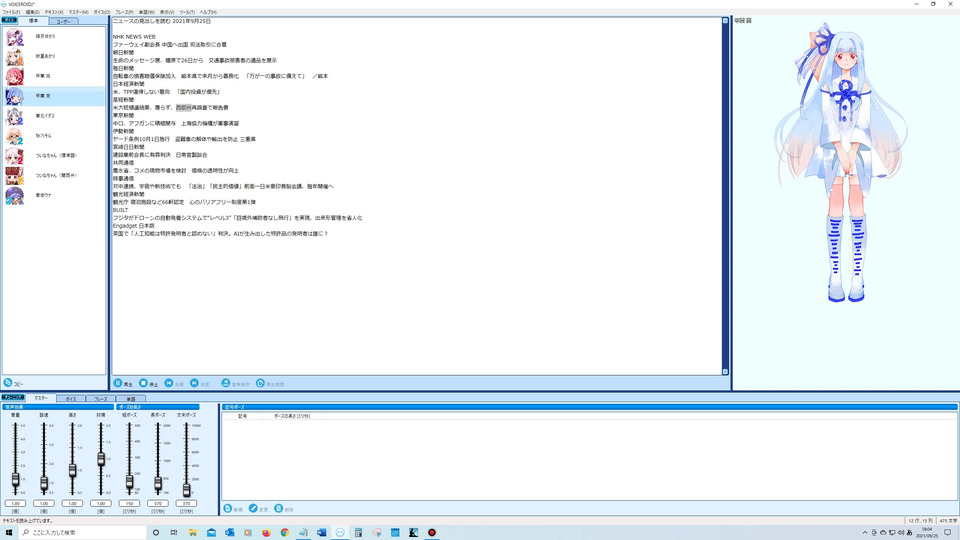Click the save audio (音声保存) icon
The height and width of the screenshot is (540, 960).
[x=225, y=383]
